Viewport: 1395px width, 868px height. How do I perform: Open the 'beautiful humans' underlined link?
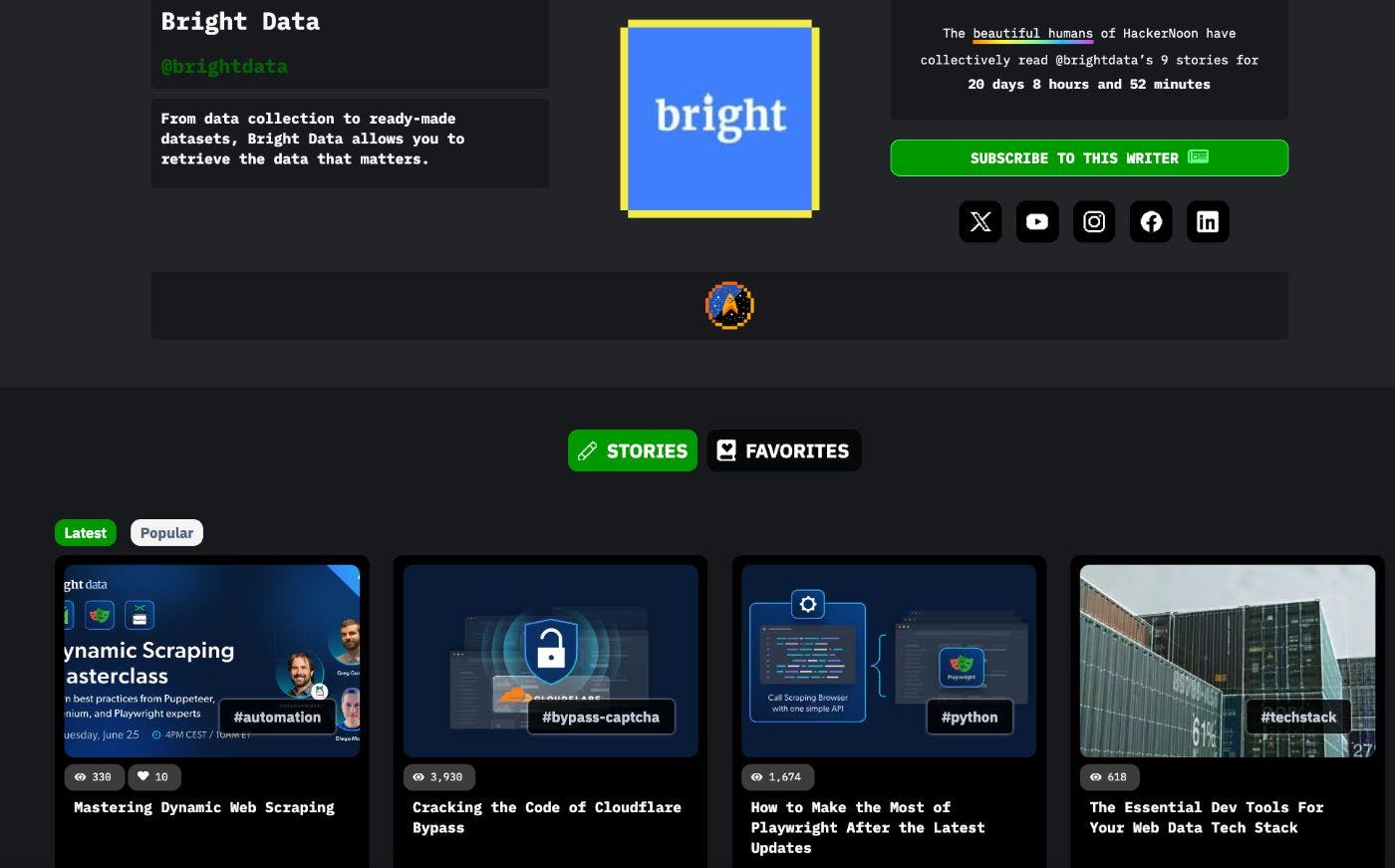point(1032,34)
